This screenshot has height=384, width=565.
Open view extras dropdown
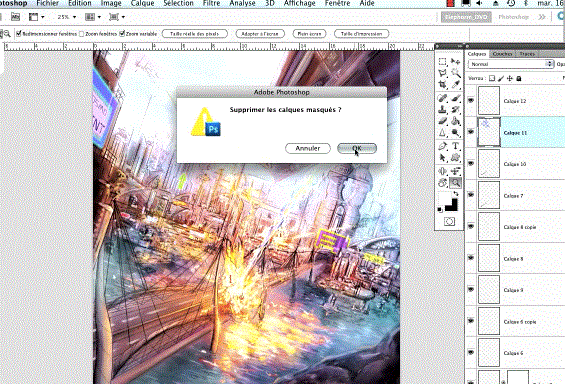coord(36,17)
